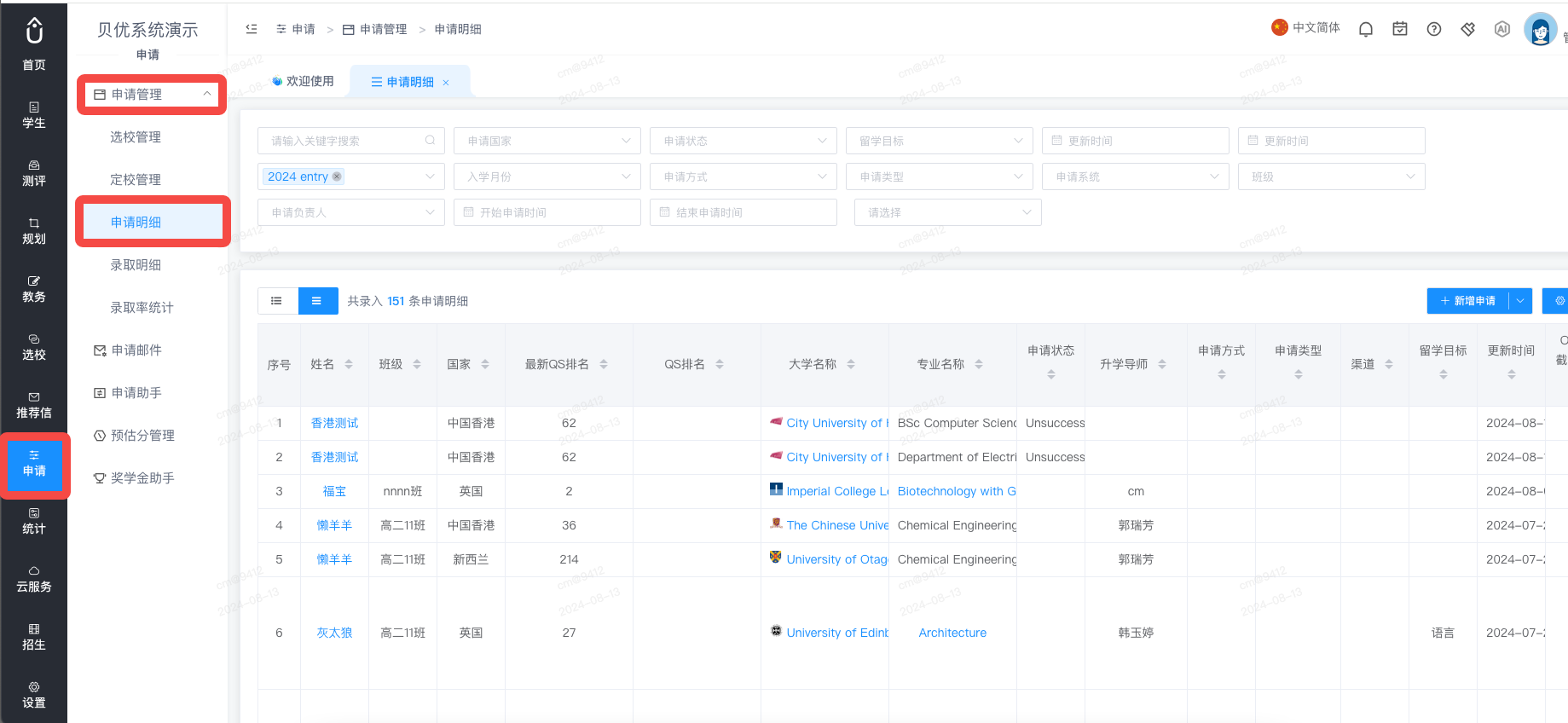Go to 首页 home sidebar icon
The image size is (1568, 723).
pos(34,43)
